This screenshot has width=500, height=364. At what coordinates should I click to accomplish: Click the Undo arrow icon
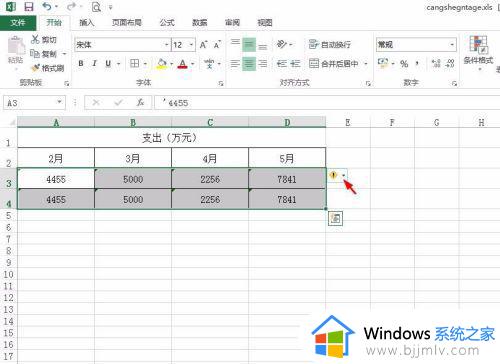click(47, 6)
